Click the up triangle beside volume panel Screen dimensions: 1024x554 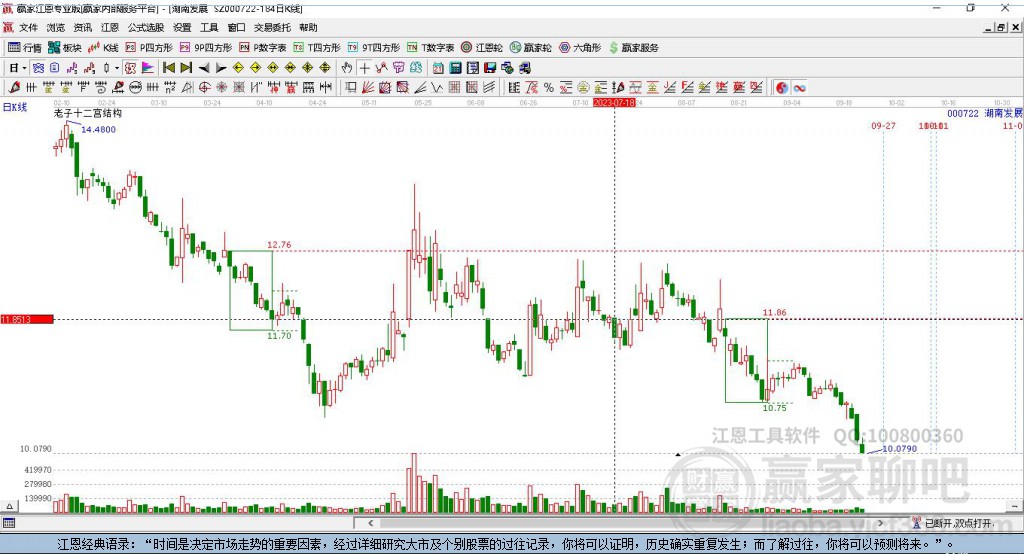(x=9, y=506)
